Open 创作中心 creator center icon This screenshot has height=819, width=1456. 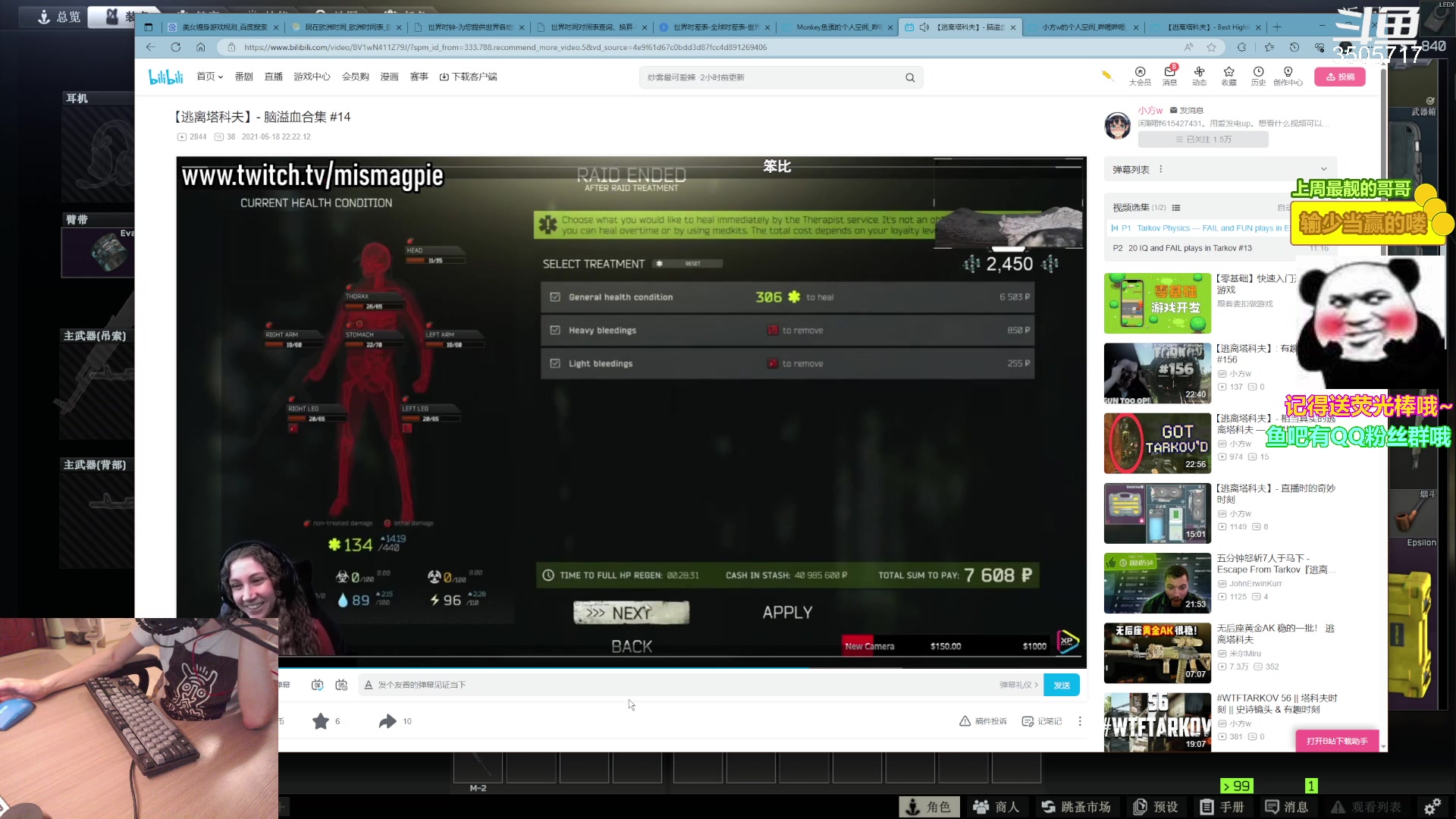click(x=1288, y=76)
